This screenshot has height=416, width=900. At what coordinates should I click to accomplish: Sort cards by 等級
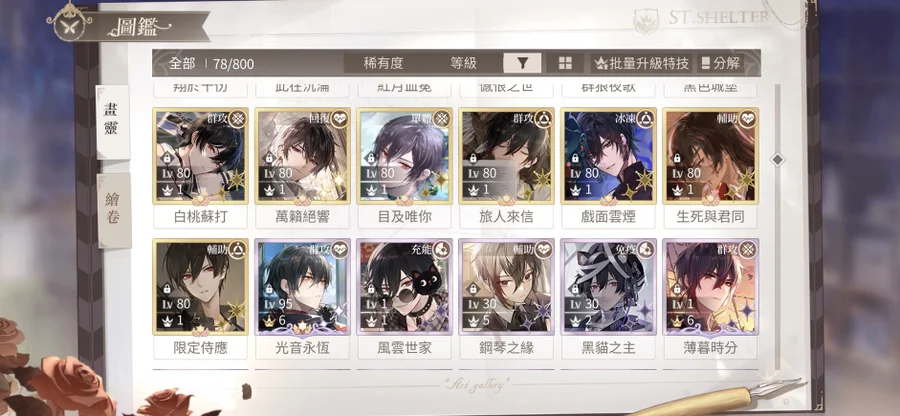463,63
